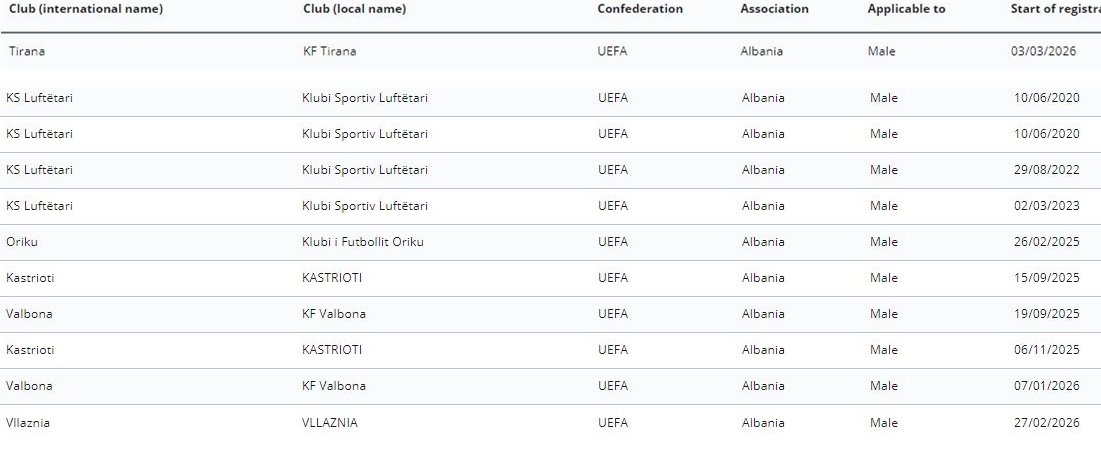The image size is (1101, 450).
Task: Click the Club (local name) column header
Action: click(354, 9)
